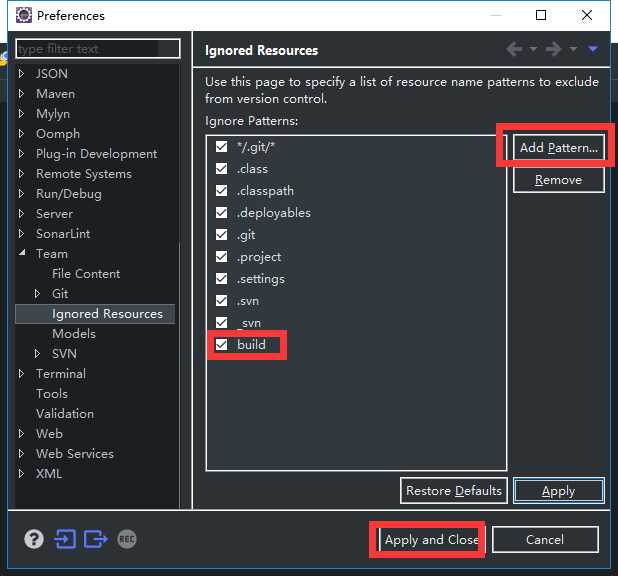The width and height of the screenshot is (618, 576).
Task: Select the build pattern label
Action: (251, 345)
